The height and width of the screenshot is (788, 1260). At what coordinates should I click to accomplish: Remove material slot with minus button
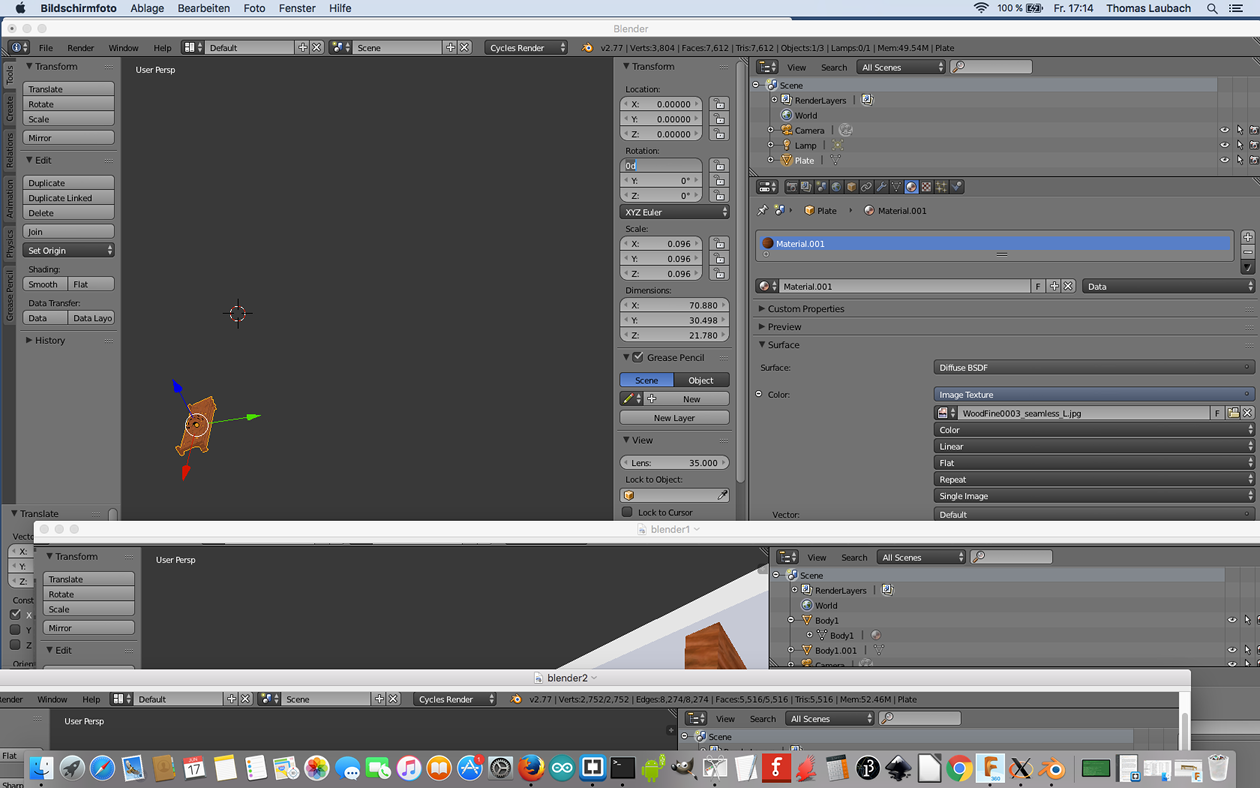point(1247,252)
